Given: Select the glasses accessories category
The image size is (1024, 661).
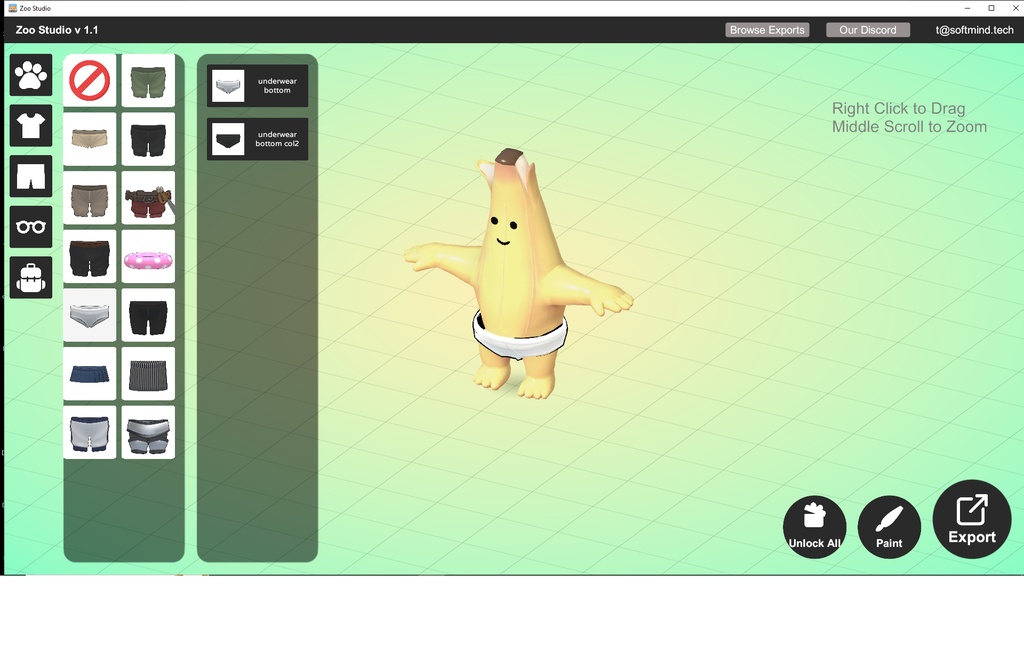Looking at the screenshot, I should coord(30,227).
